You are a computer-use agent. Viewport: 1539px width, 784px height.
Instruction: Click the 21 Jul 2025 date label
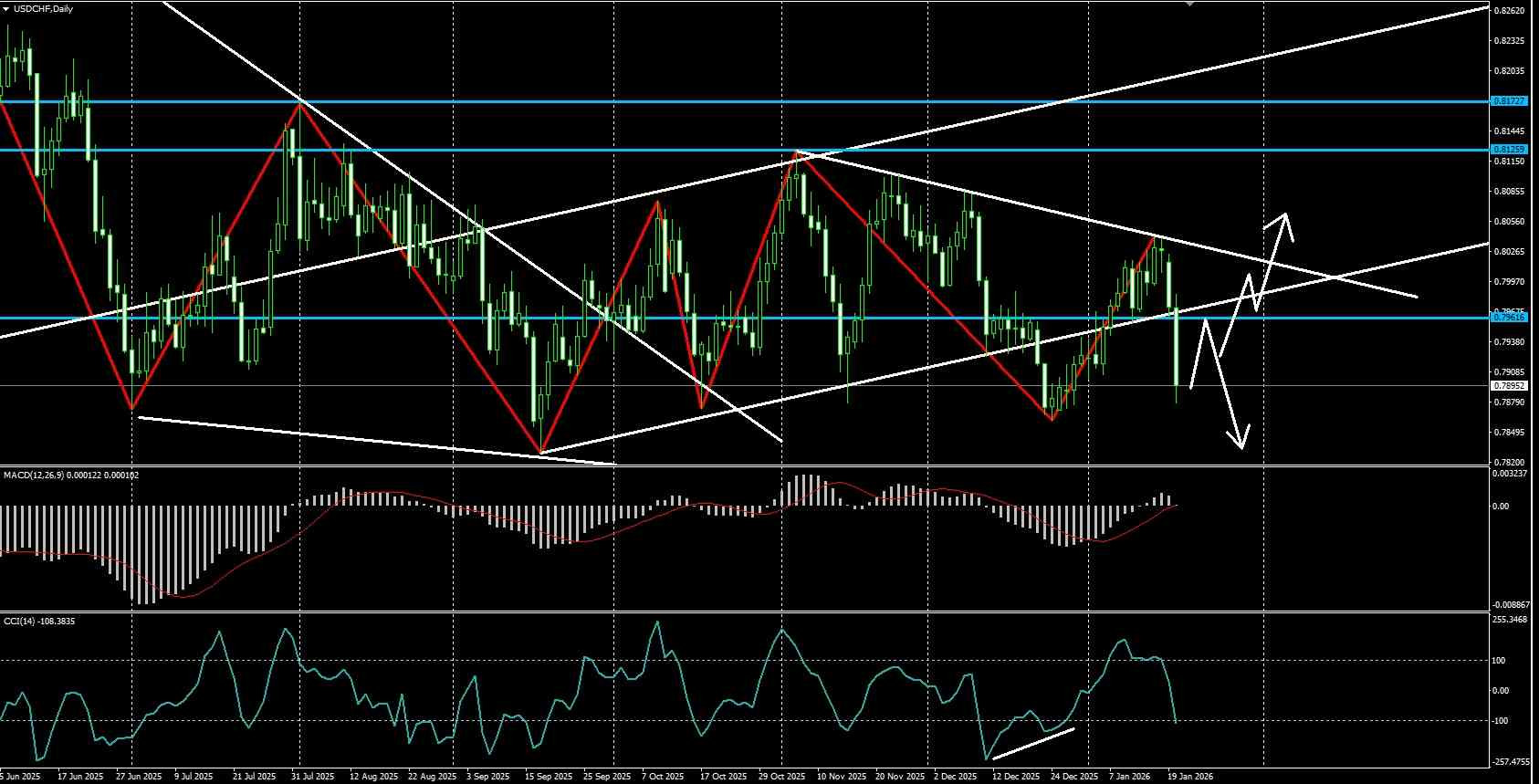coord(254,777)
